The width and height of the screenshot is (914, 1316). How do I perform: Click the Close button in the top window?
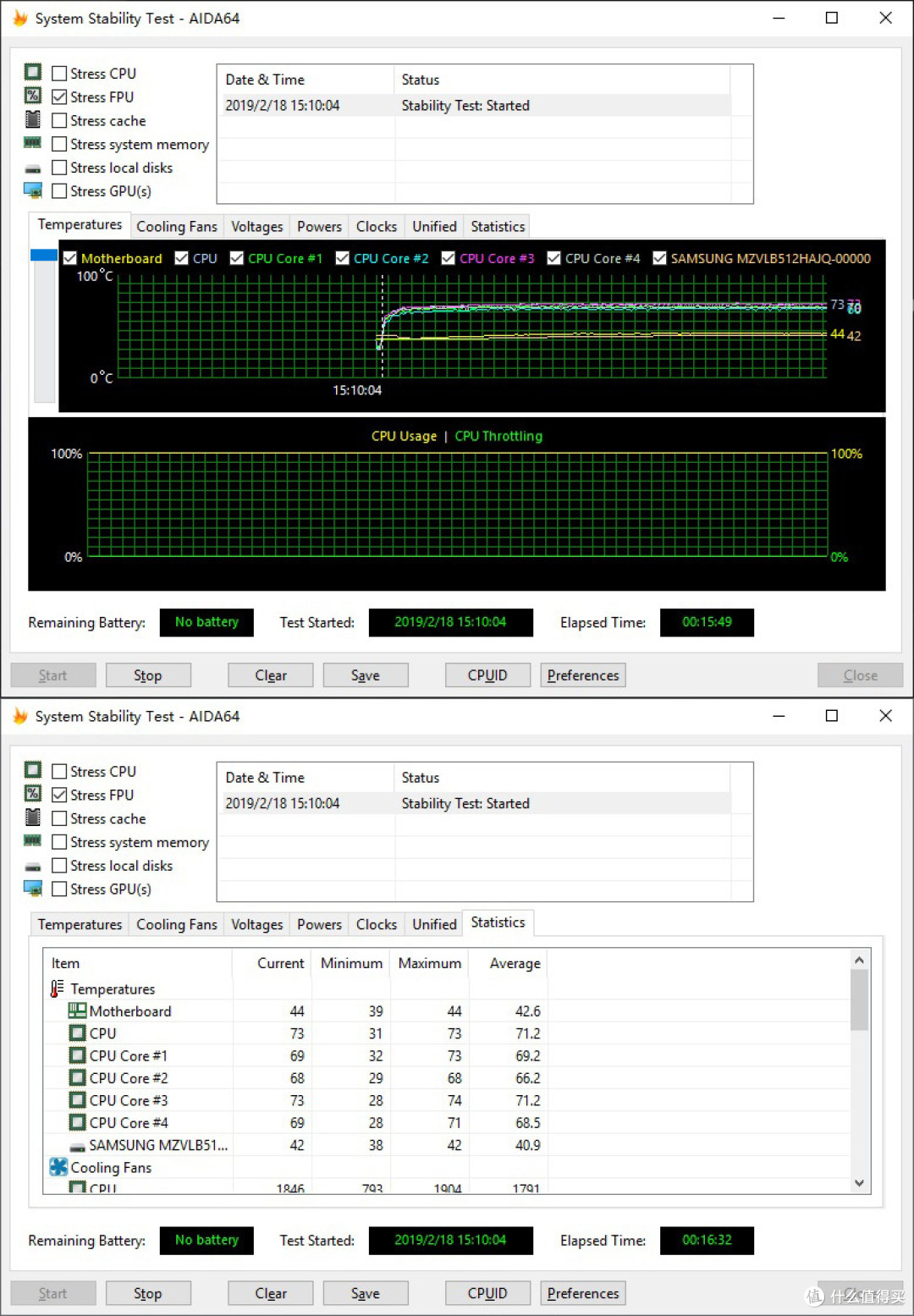[860, 675]
